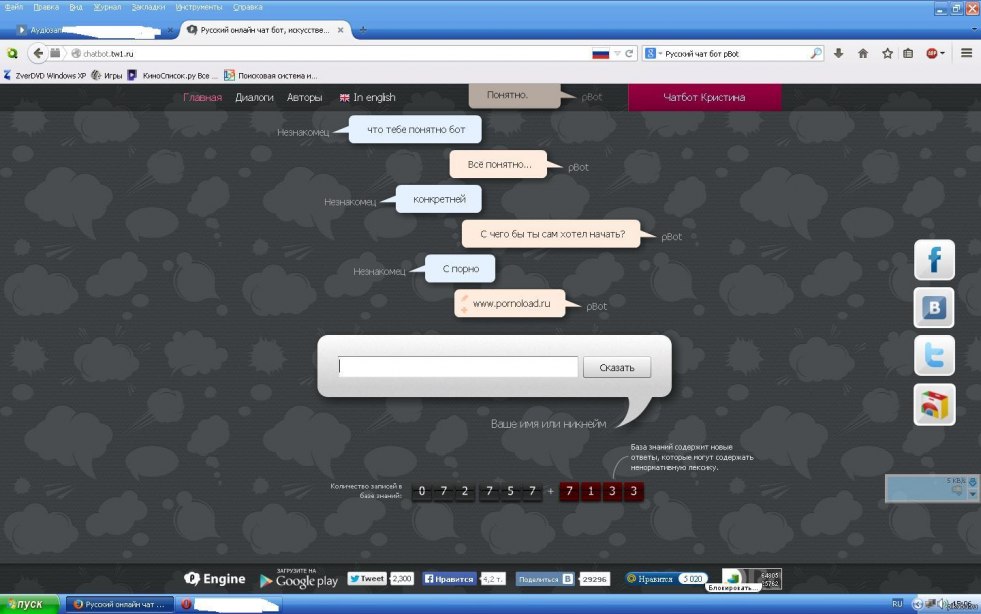Image resolution: width=981 pixels, height=614 pixels.
Task: Click the Google Play download badge
Action: (x=299, y=578)
